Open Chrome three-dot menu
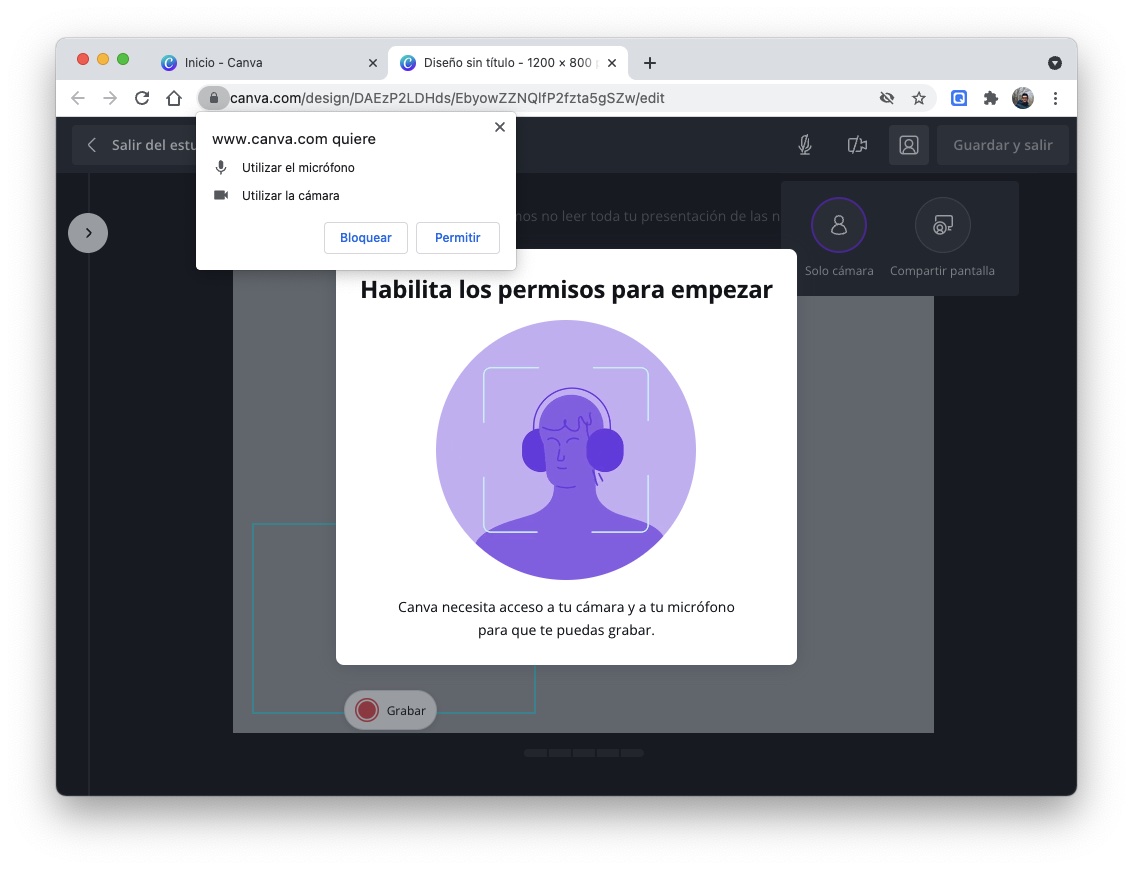The height and width of the screenshot is (870, 1133). tap(1055, 98)
